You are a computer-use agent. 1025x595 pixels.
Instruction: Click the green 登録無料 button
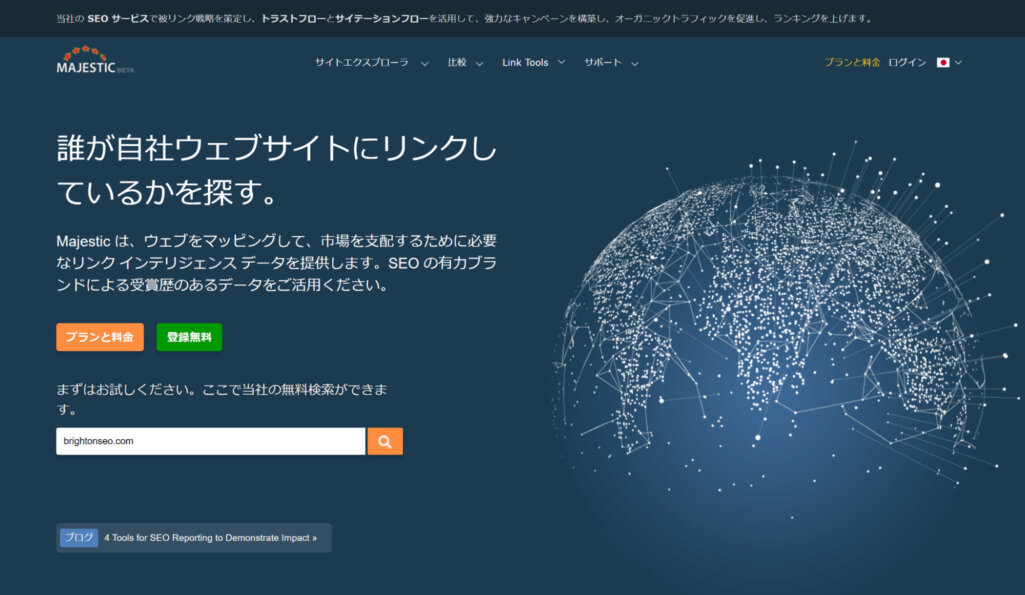point(189,337)
